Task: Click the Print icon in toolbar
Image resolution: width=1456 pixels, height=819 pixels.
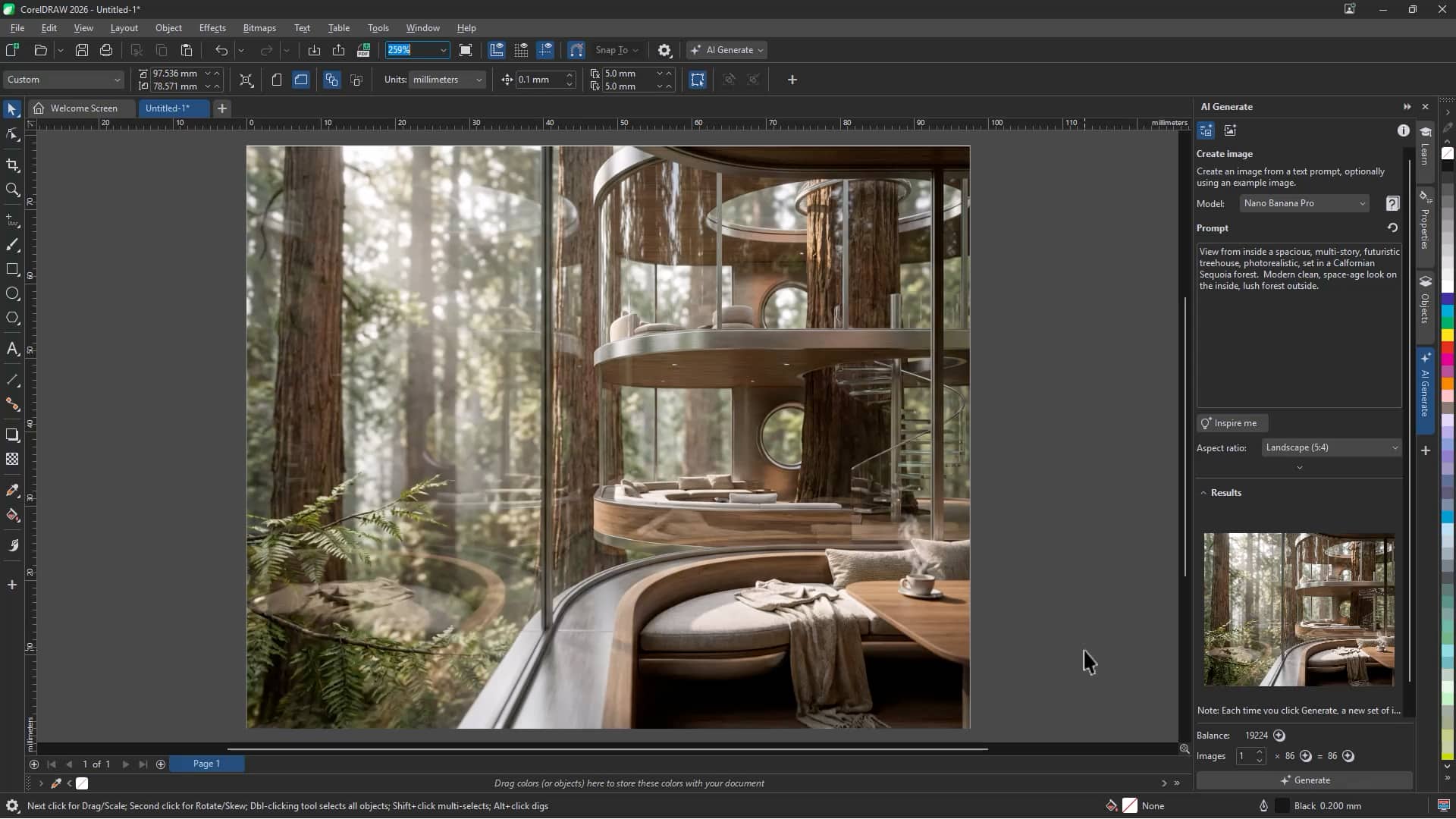Action: [x=106, y=50]
